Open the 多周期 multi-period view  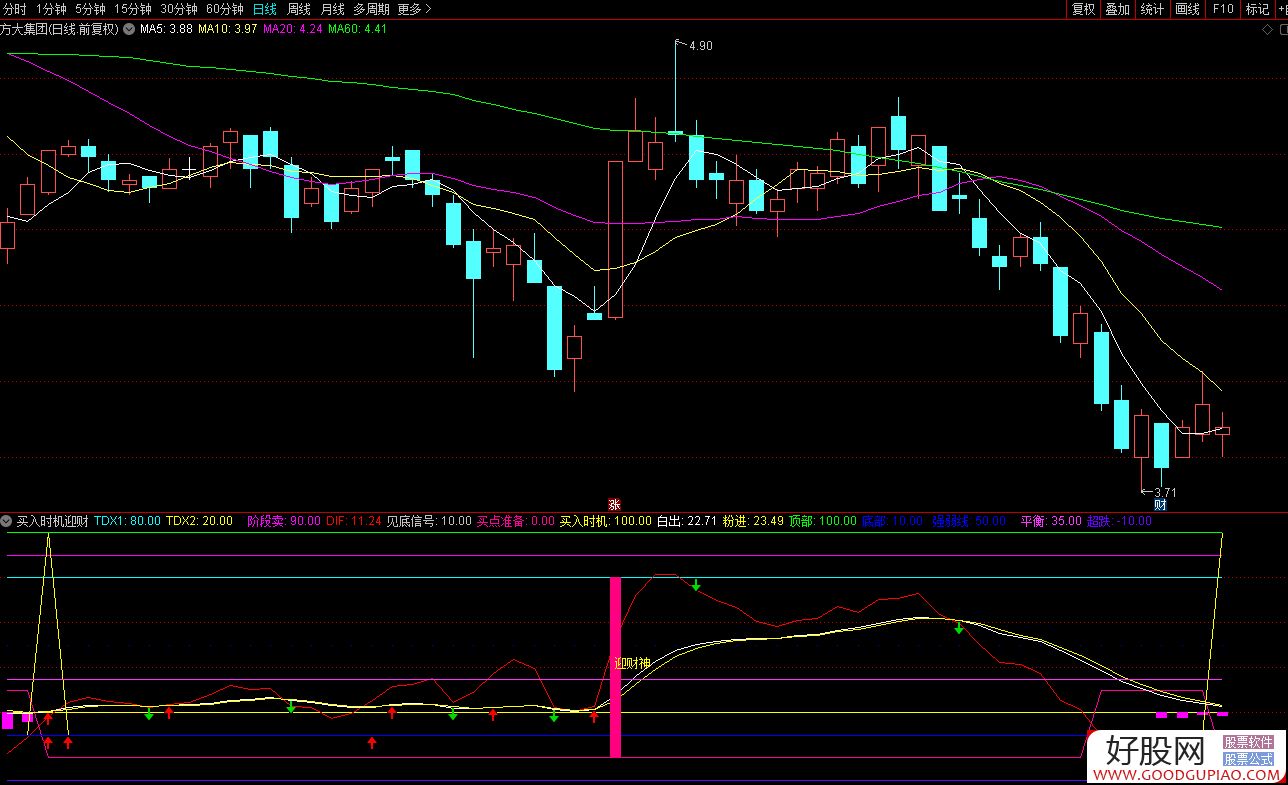tap(371, 9)
